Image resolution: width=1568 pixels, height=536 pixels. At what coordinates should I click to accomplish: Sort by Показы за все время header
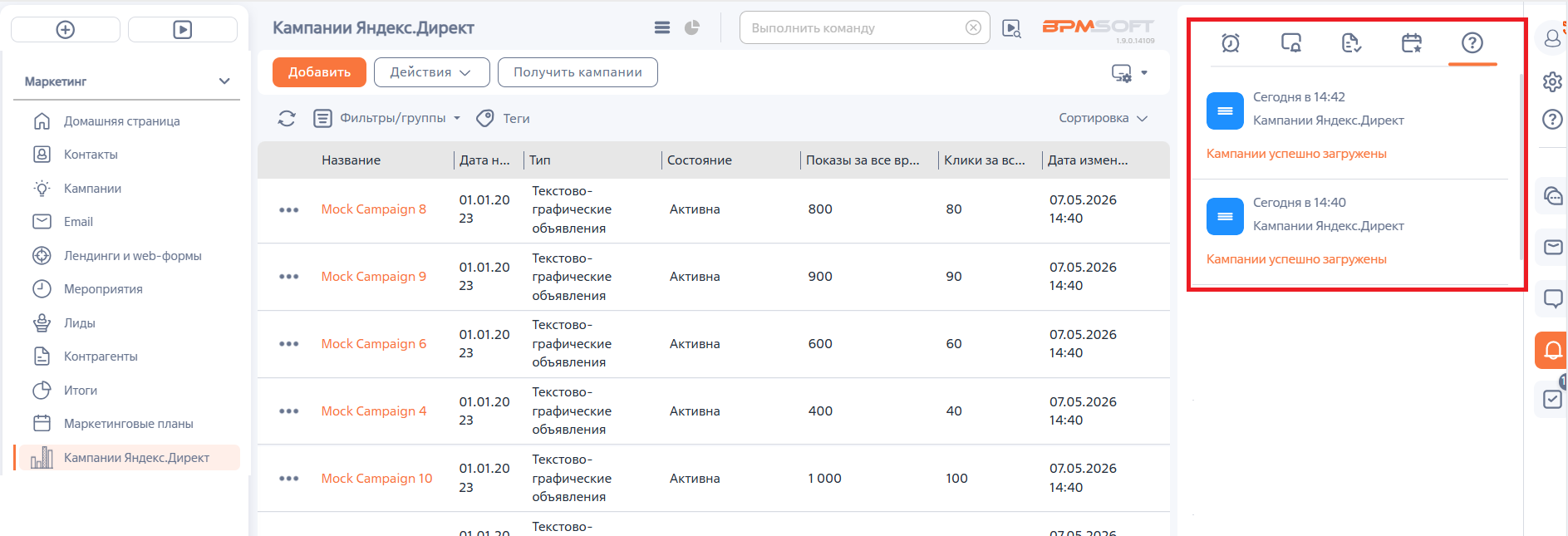coord(863,160)
